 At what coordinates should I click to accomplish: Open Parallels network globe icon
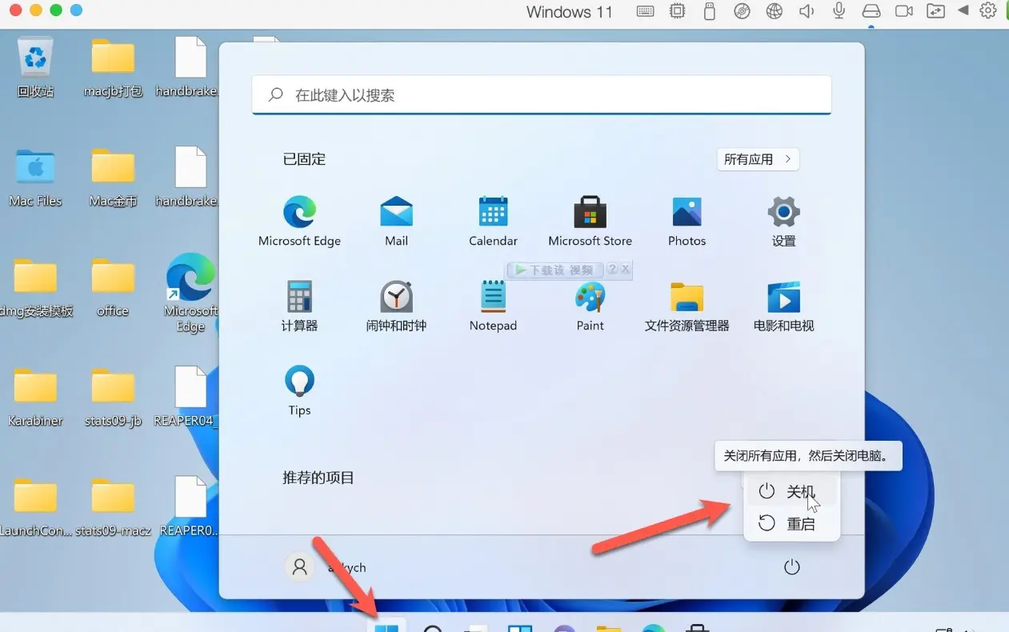click(x=774, y=11)
